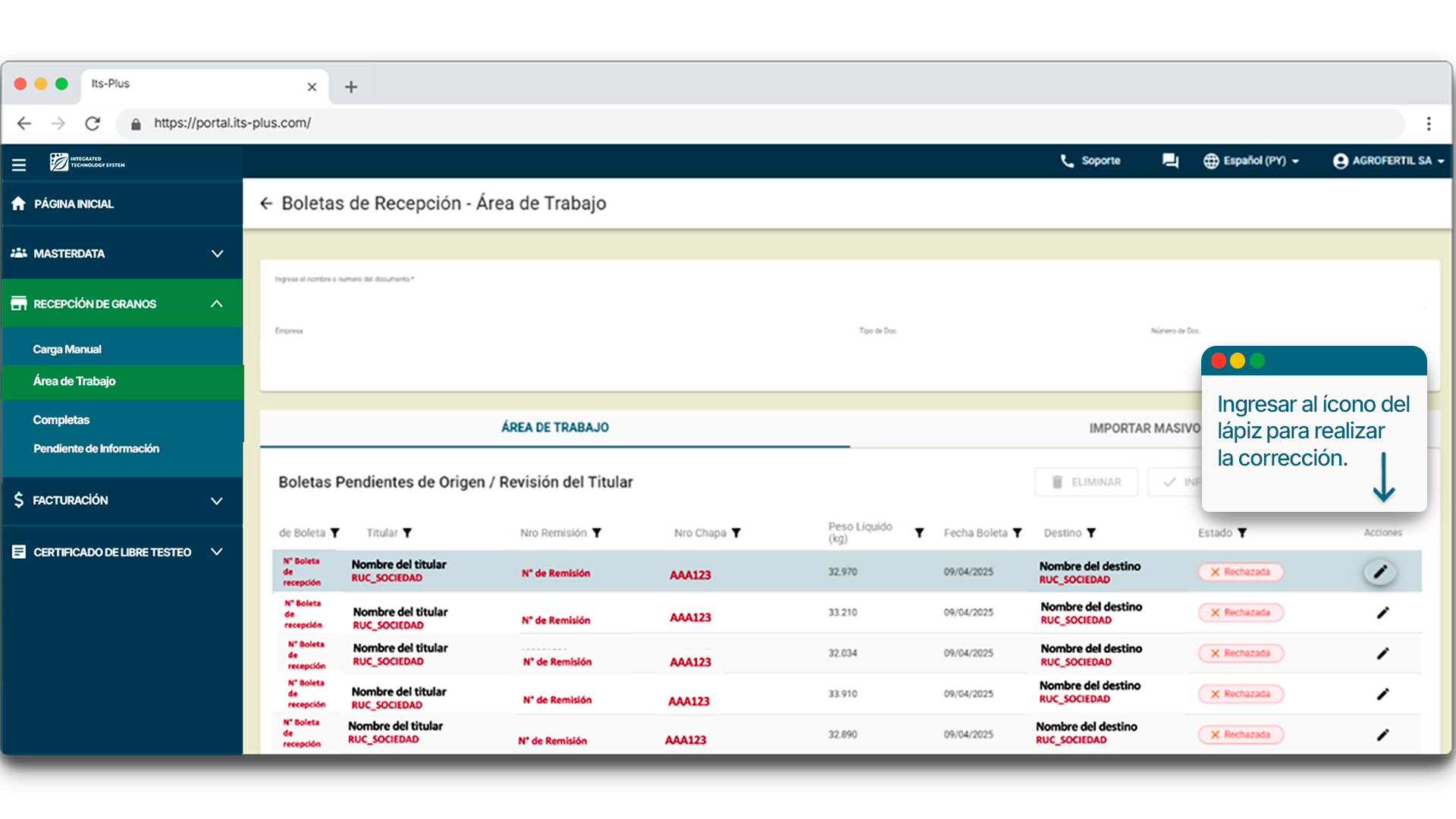Click the pencil edit icon in first row
1456x819 pixels.
coord(1379,572)
